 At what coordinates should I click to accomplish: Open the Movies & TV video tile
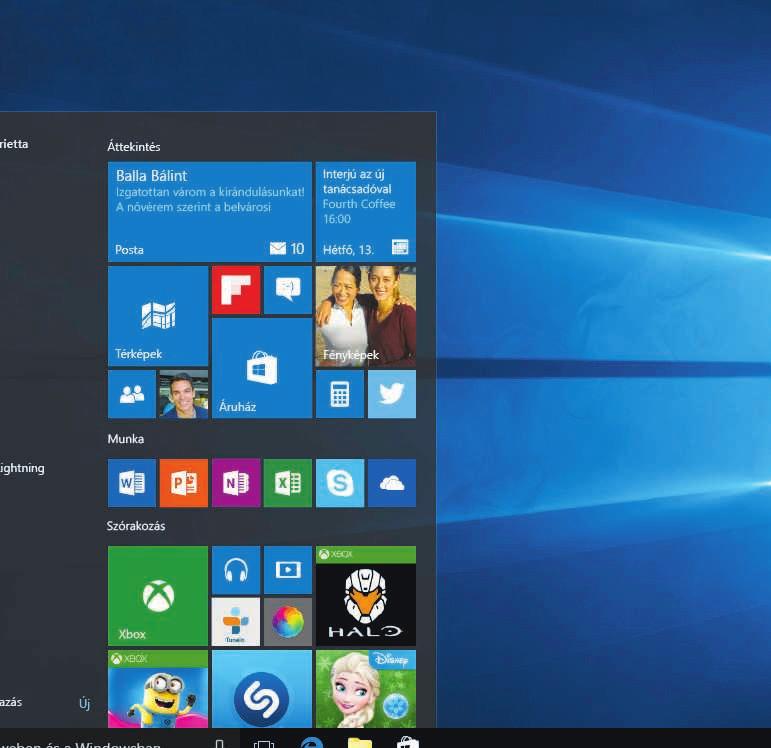[x=288, y=570]
